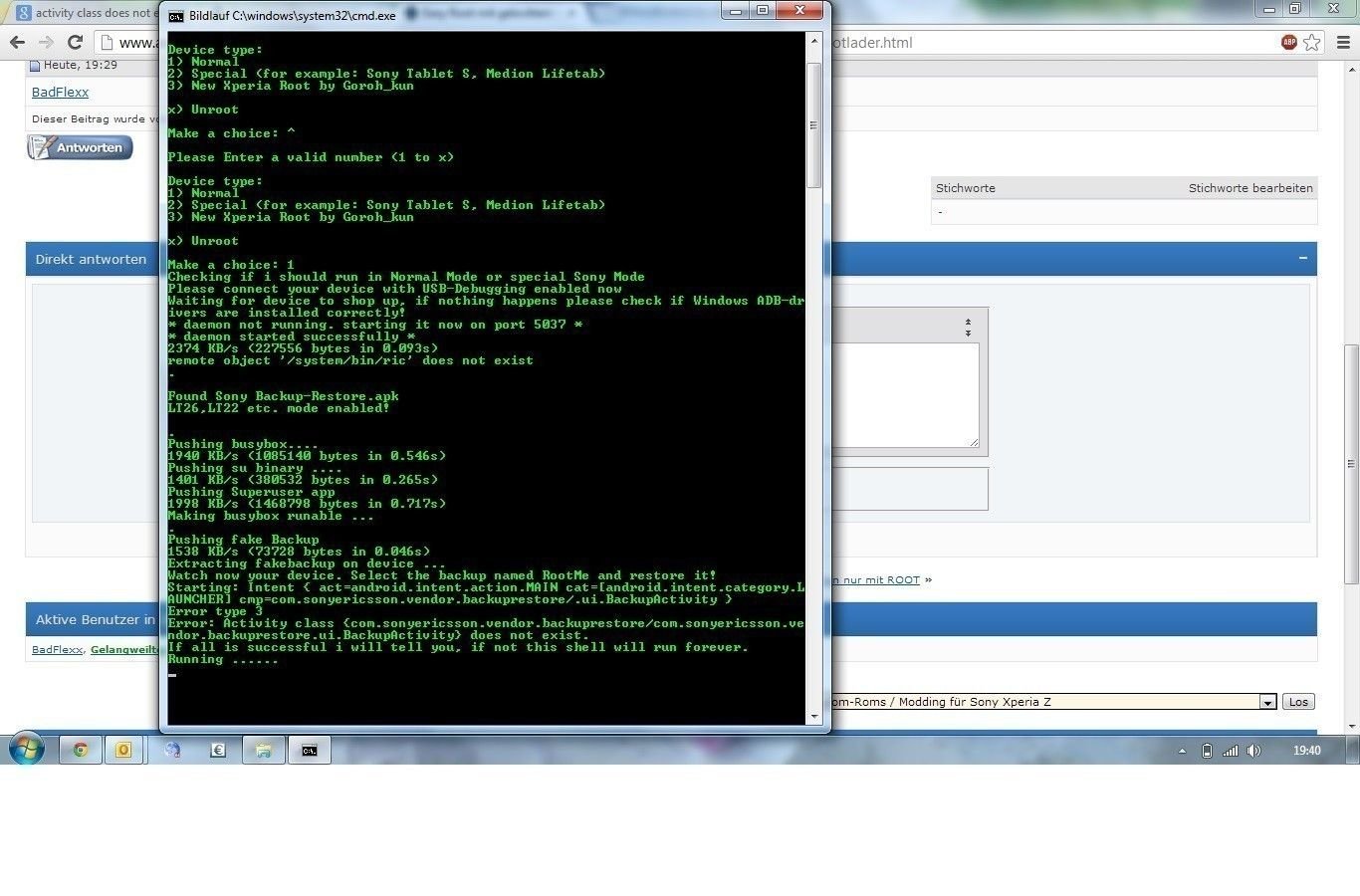The height and width of the screenshot is (896, 1360).
Task: Restore down the Chrome window
Action: (x=1295, y=8)
